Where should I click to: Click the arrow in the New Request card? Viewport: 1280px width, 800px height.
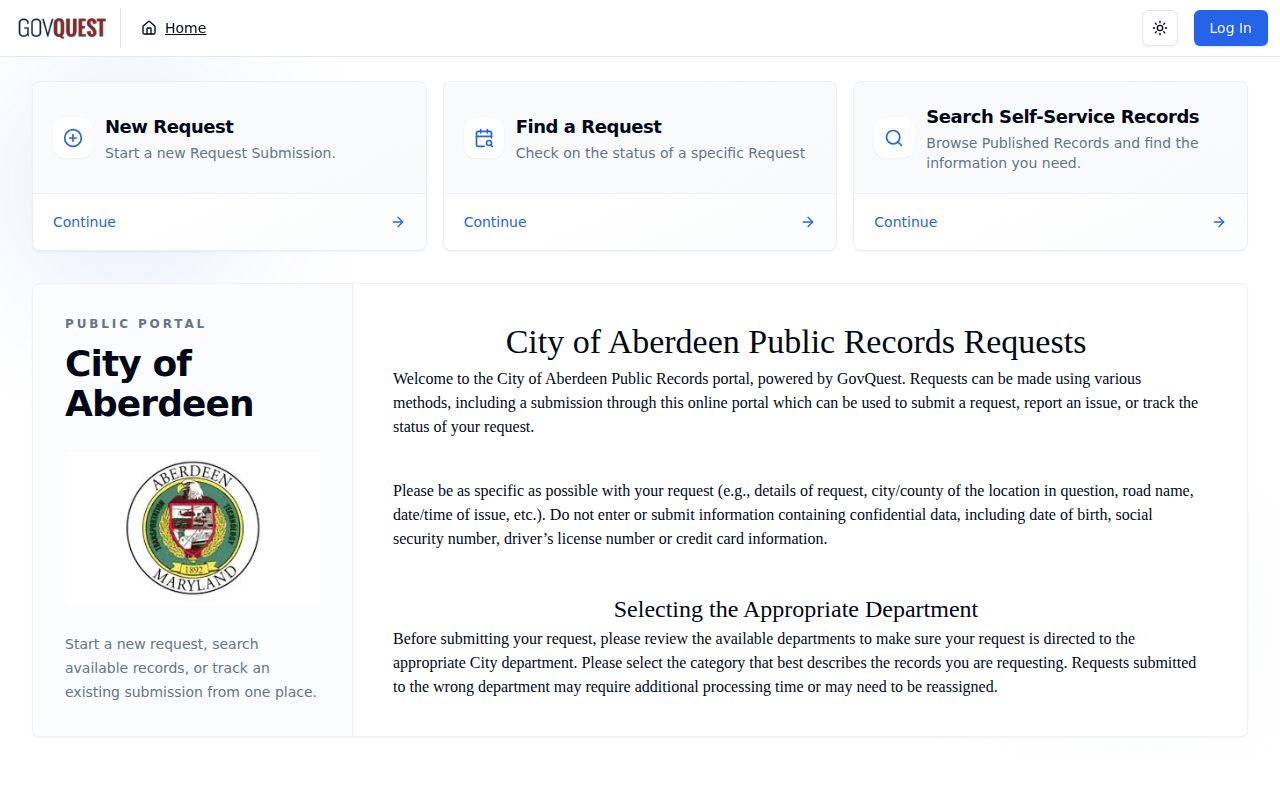(398, 222)
